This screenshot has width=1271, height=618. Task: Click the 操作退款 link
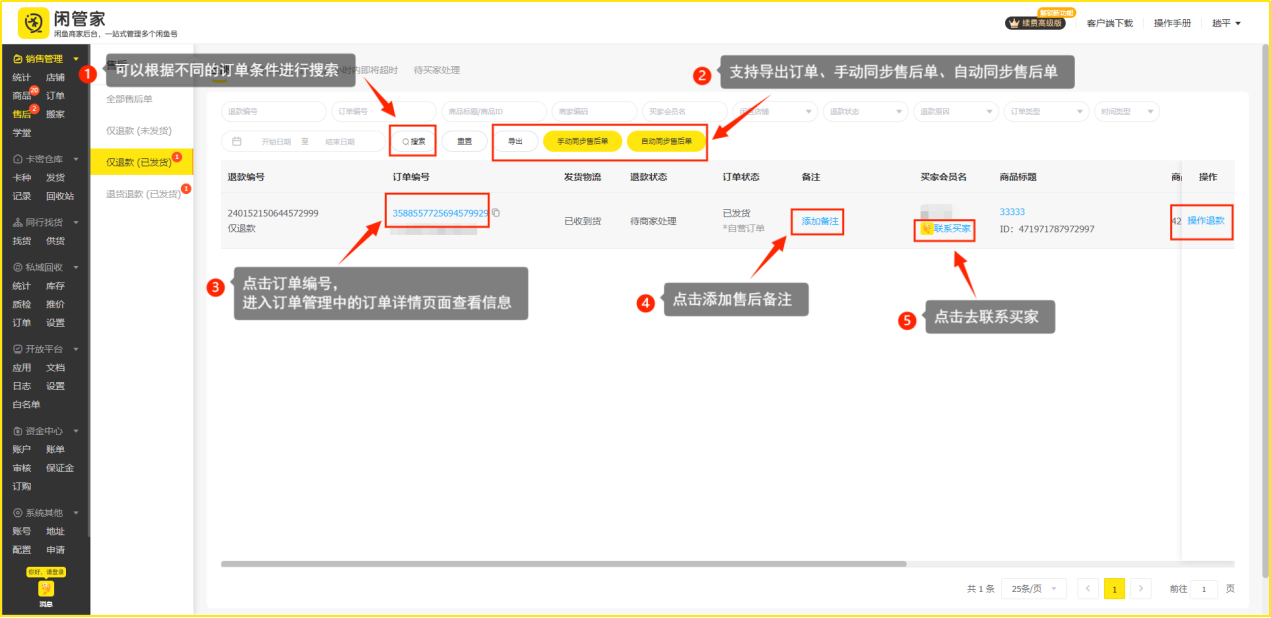tap(1205, 220)
